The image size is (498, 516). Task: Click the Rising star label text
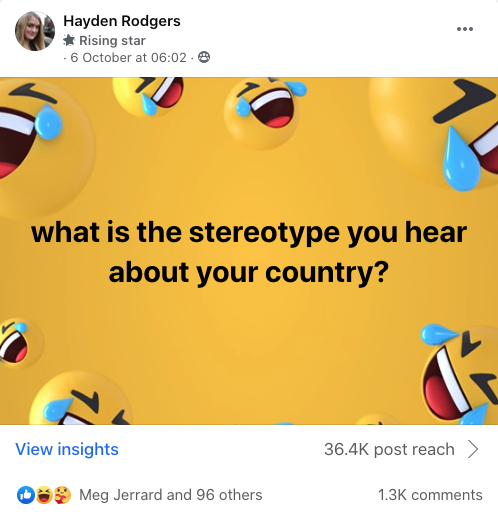tap(112, 41)
